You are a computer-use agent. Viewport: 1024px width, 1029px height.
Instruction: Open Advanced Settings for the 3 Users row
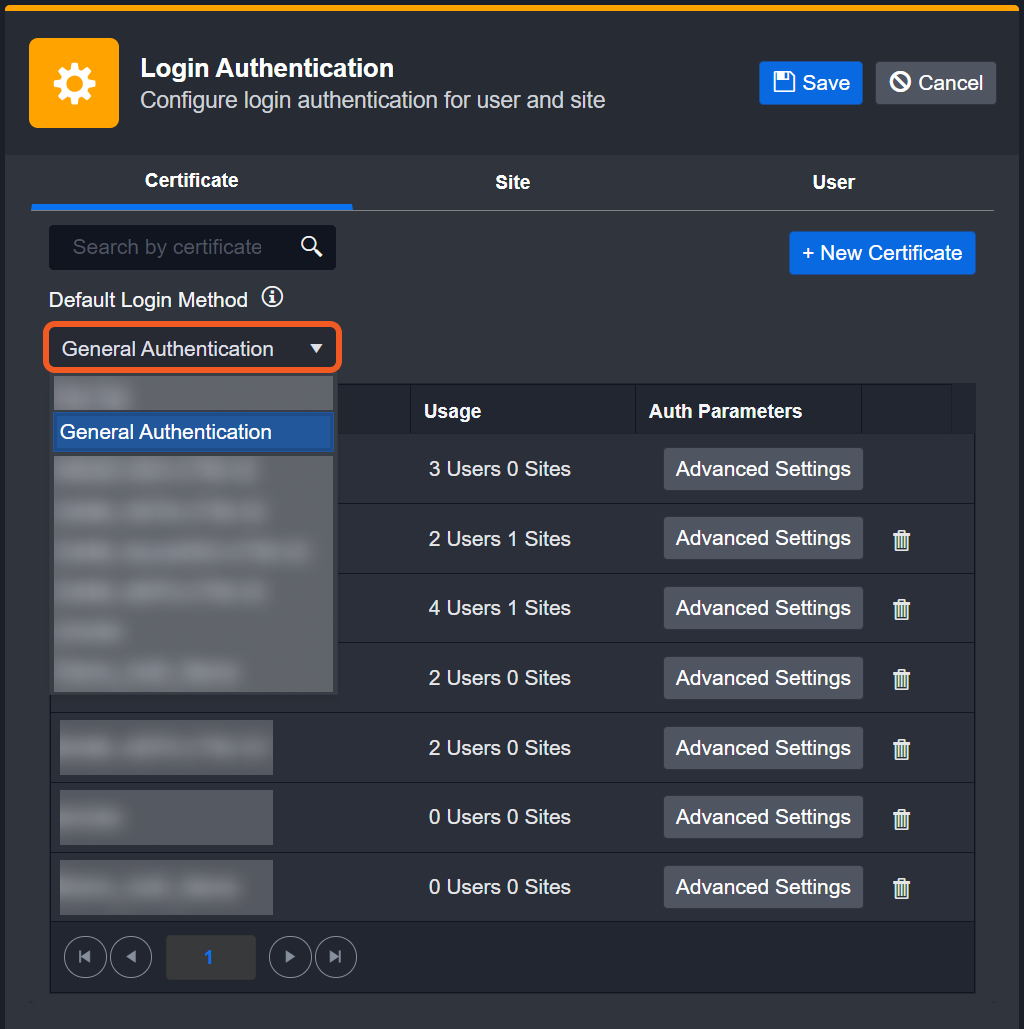(762, 469)
